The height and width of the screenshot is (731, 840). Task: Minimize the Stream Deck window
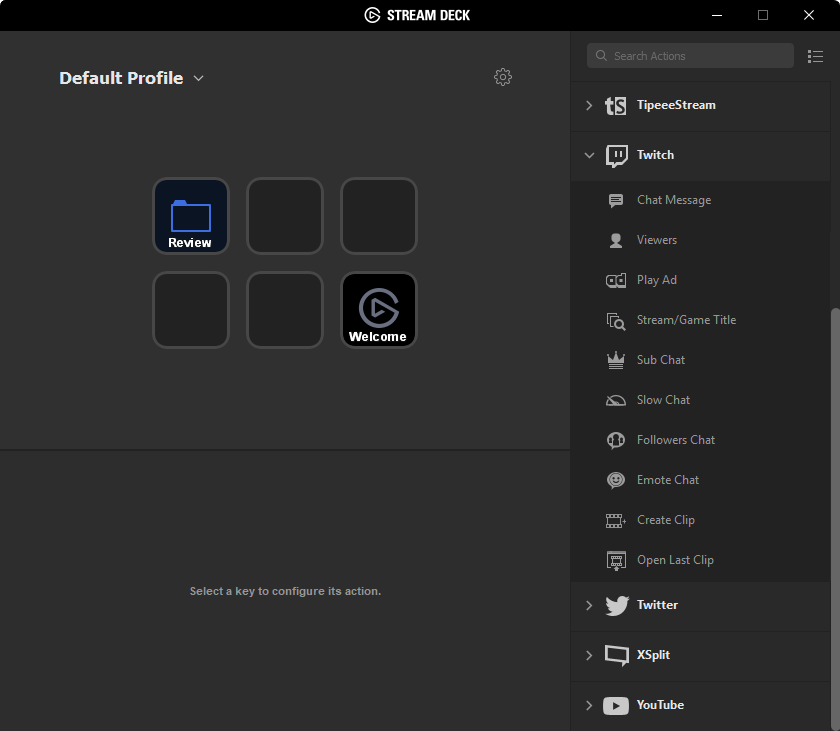717,15
